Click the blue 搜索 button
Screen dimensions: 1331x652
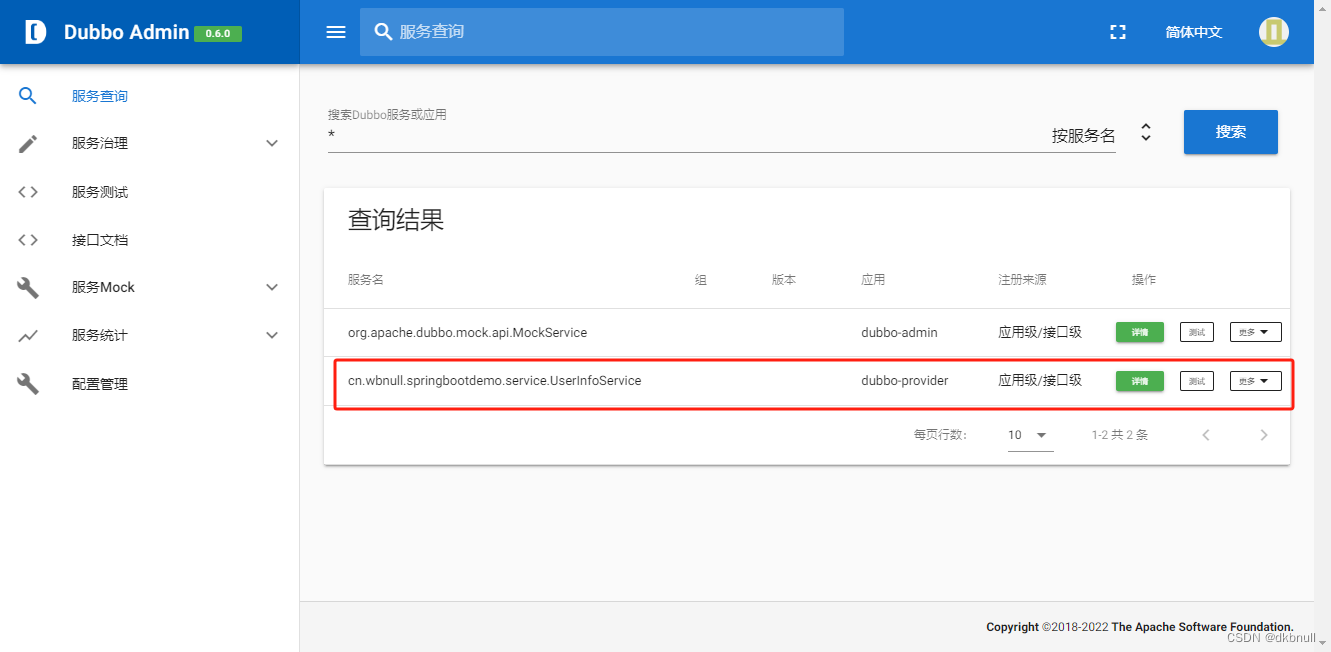pos(1231,132)
